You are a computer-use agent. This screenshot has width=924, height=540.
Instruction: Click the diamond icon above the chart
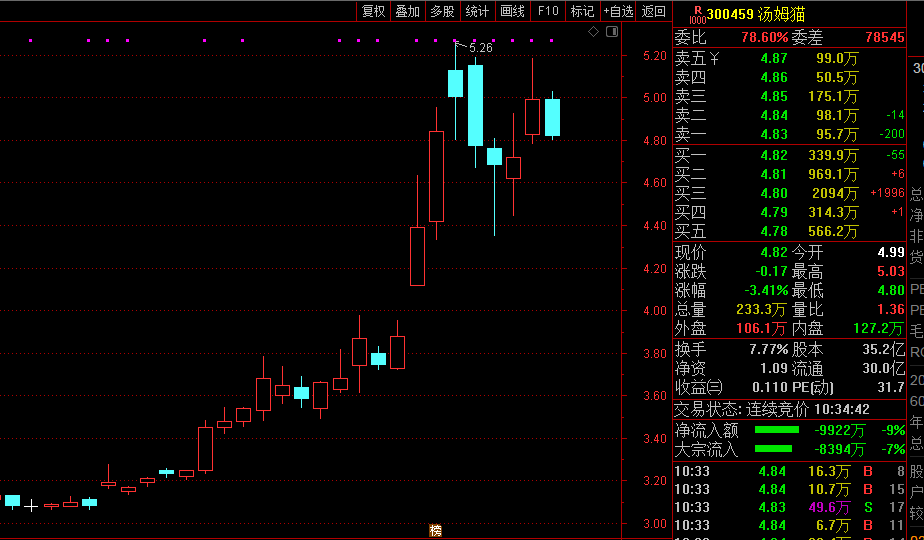pyautogui.click(x=593, y=32)
